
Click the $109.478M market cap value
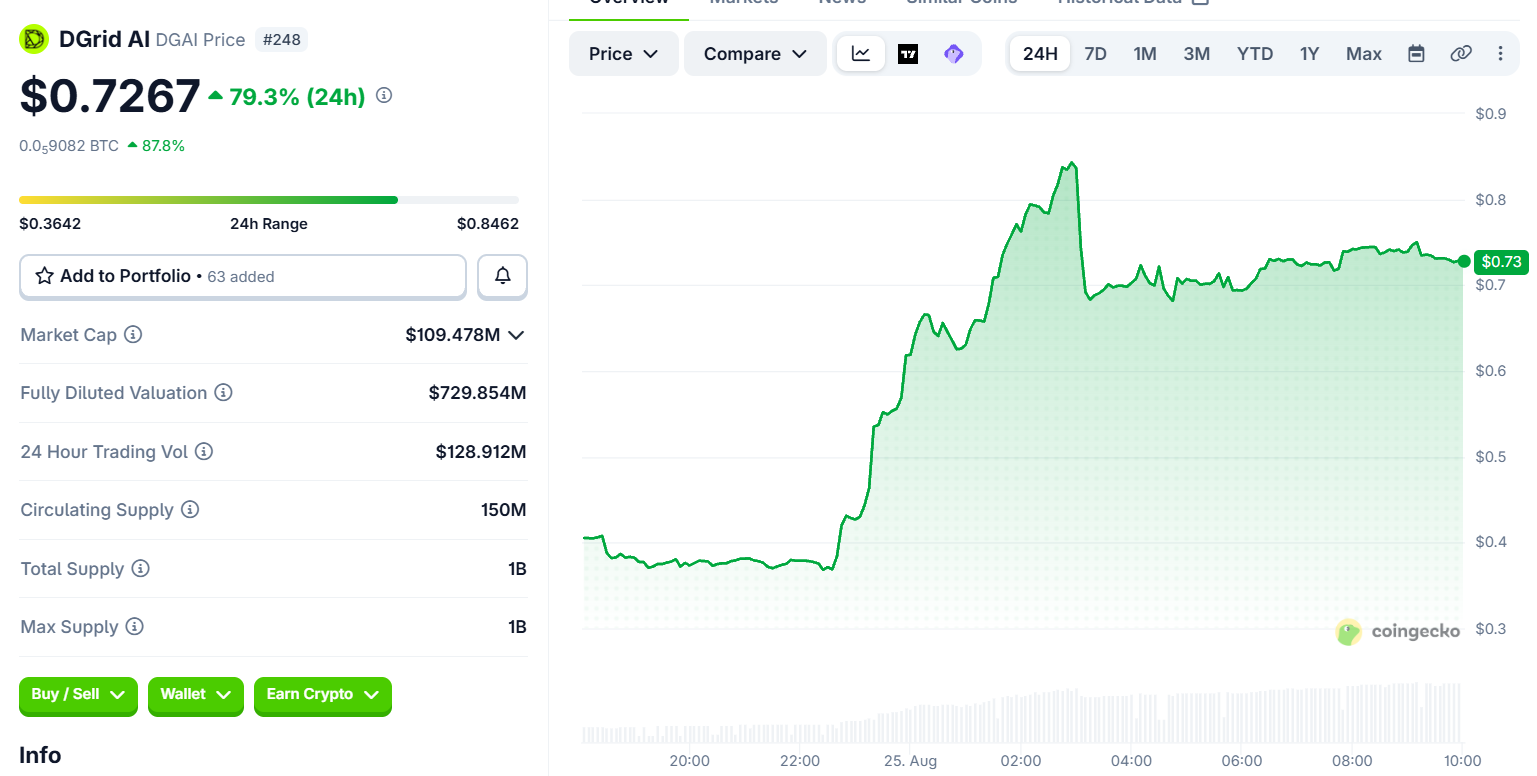tap(453, 335)
